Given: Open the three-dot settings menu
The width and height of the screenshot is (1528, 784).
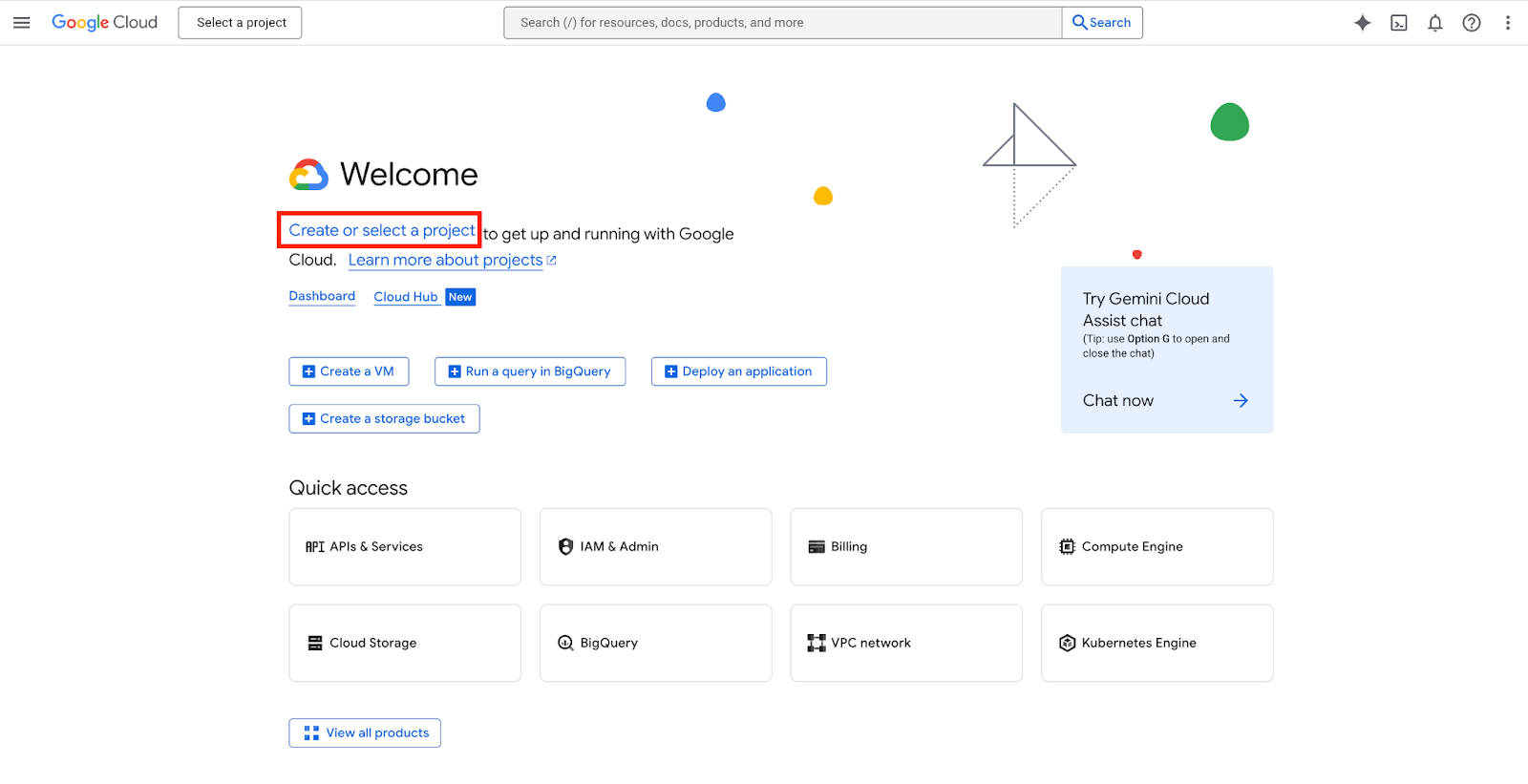Looking at the screenshot, I should (x=1507, y=23).
